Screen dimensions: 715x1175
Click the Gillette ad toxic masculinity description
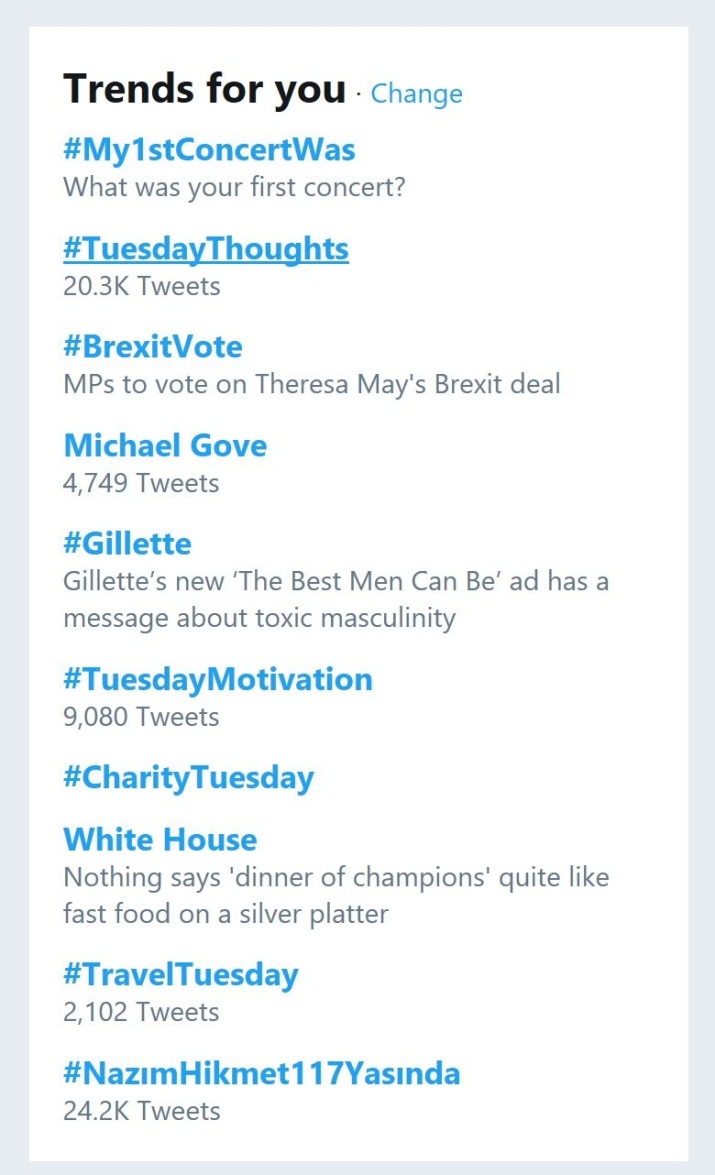335,600
